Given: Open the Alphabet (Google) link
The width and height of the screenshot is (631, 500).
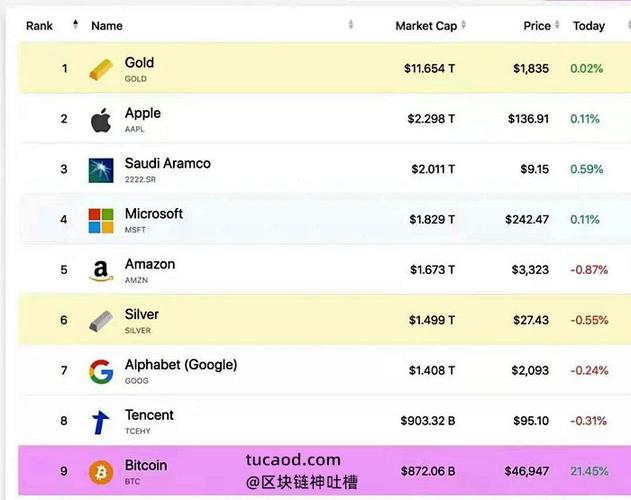Looking at the screenshot, I should 181,365.
